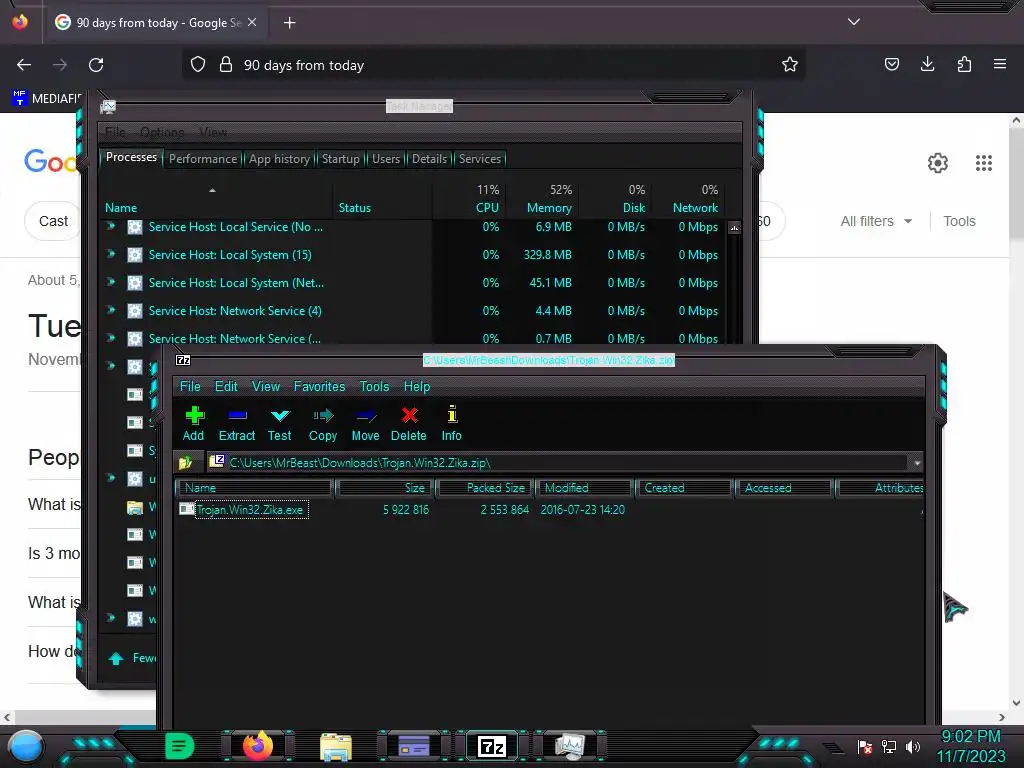Go up one folder in 7-Zip
This screenshot has width=1024, height=768.
186,462
